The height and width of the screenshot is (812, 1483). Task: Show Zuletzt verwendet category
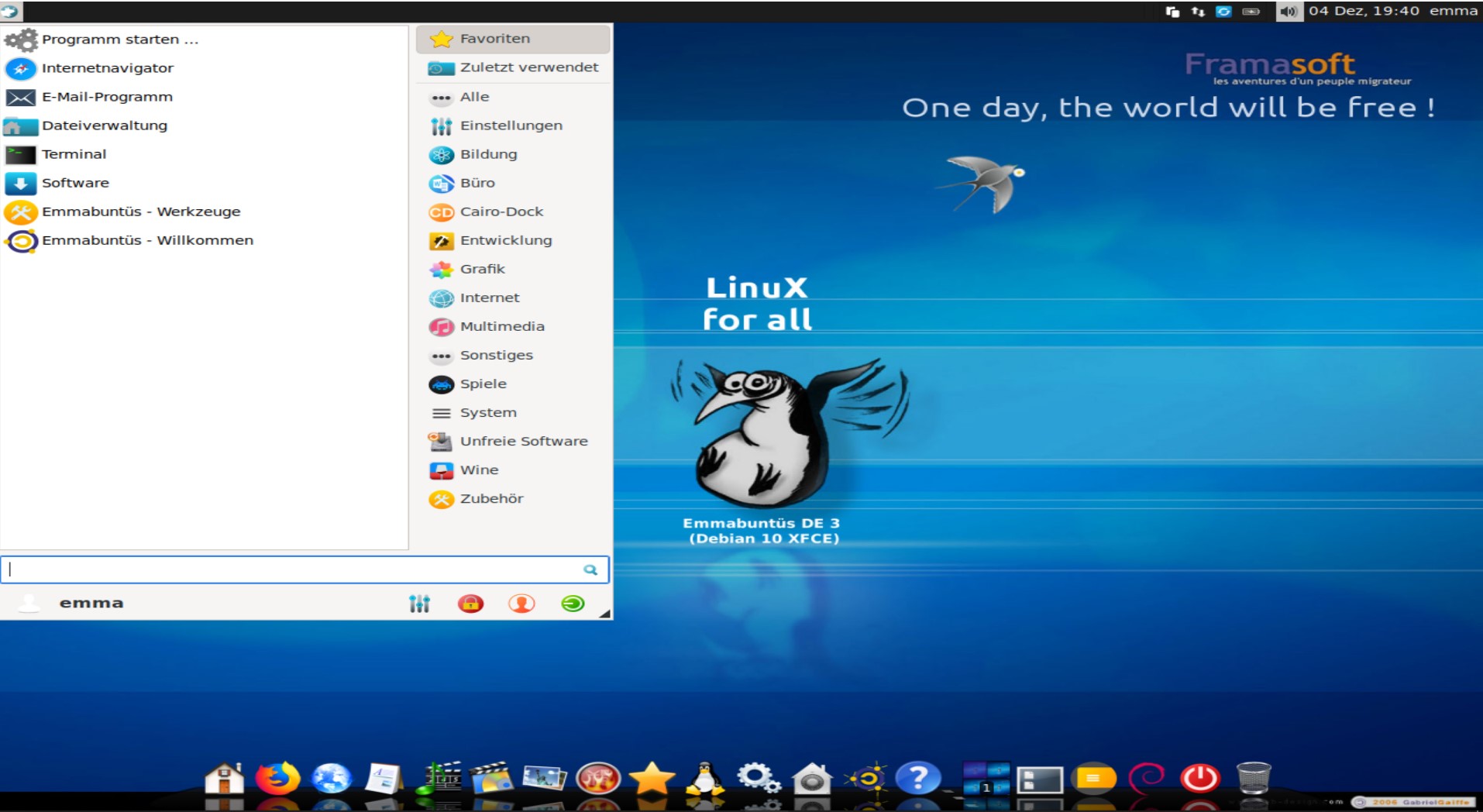(x=513, y=67)
